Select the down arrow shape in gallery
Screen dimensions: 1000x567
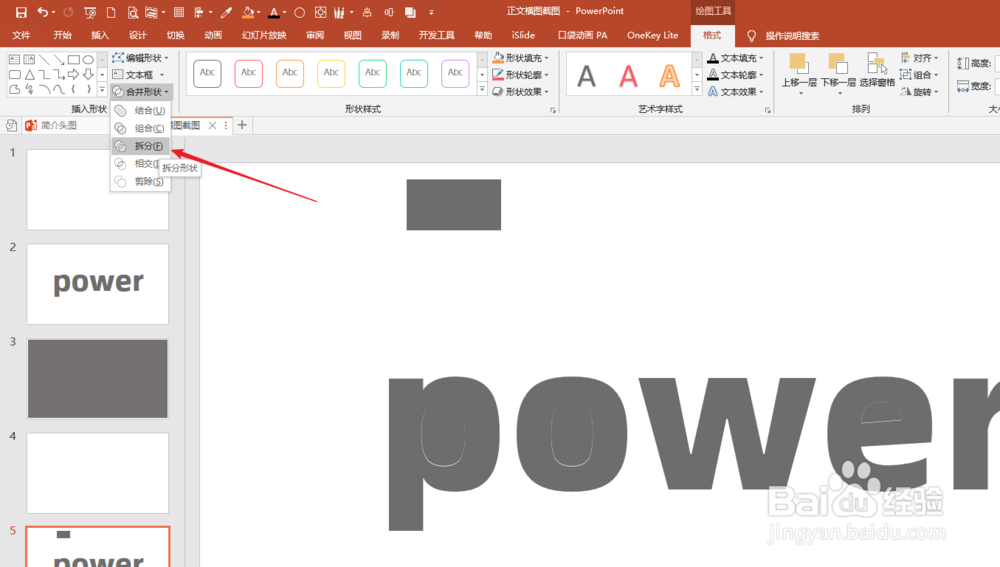(x=89, y=75)
